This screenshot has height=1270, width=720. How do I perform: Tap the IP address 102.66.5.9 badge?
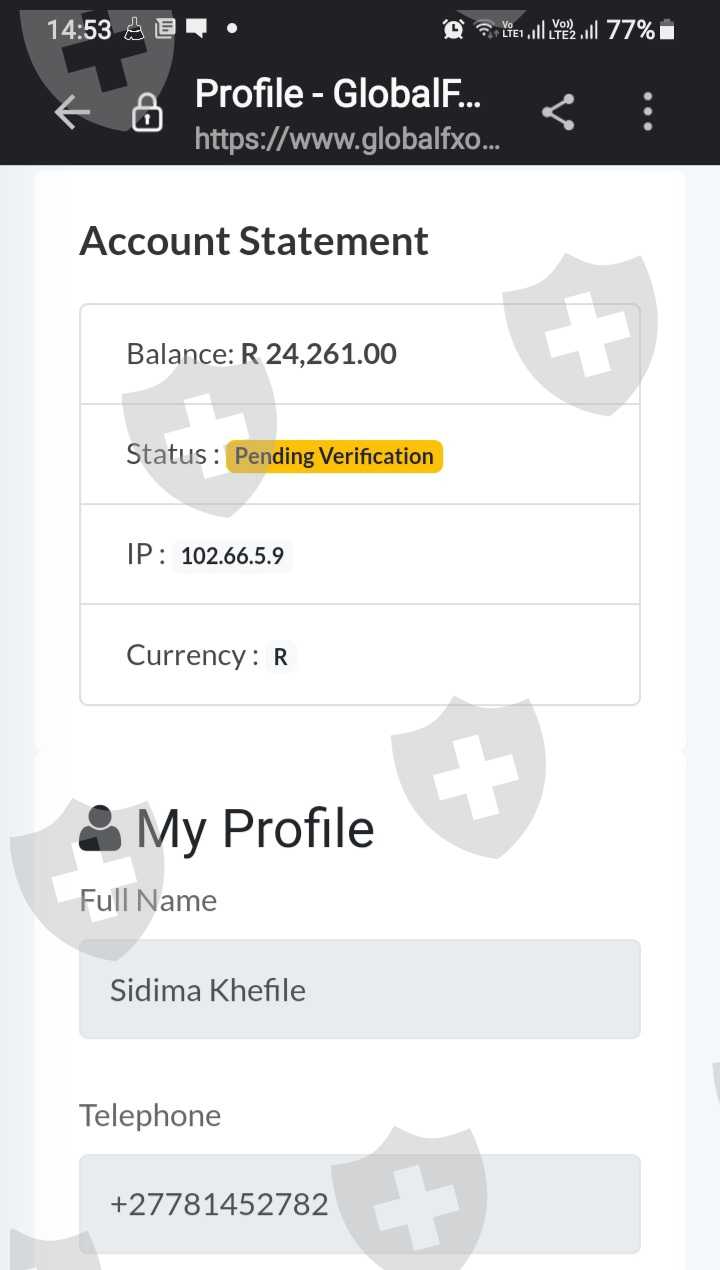point(232,556)
